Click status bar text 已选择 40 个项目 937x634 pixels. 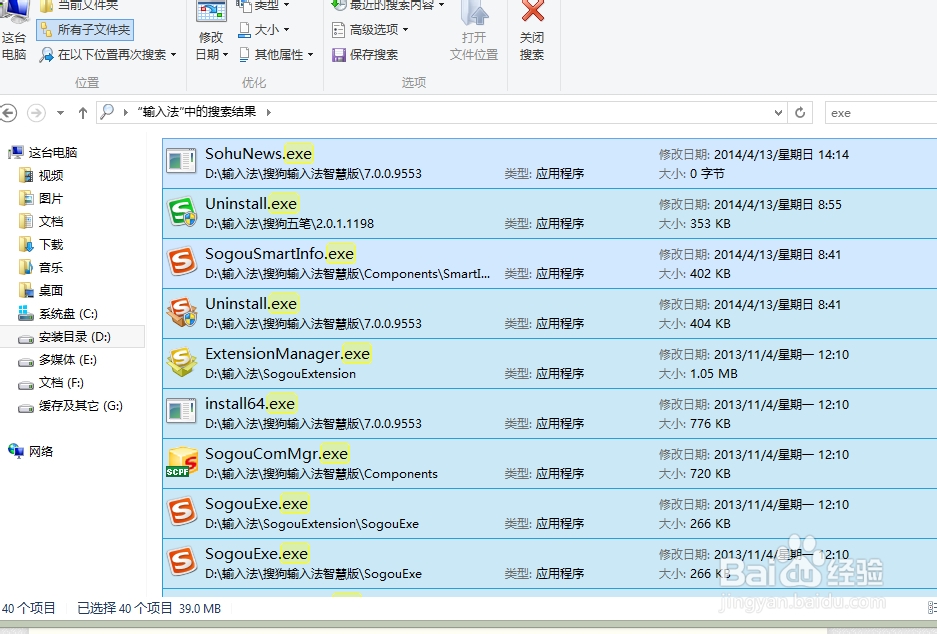[125, 608]
